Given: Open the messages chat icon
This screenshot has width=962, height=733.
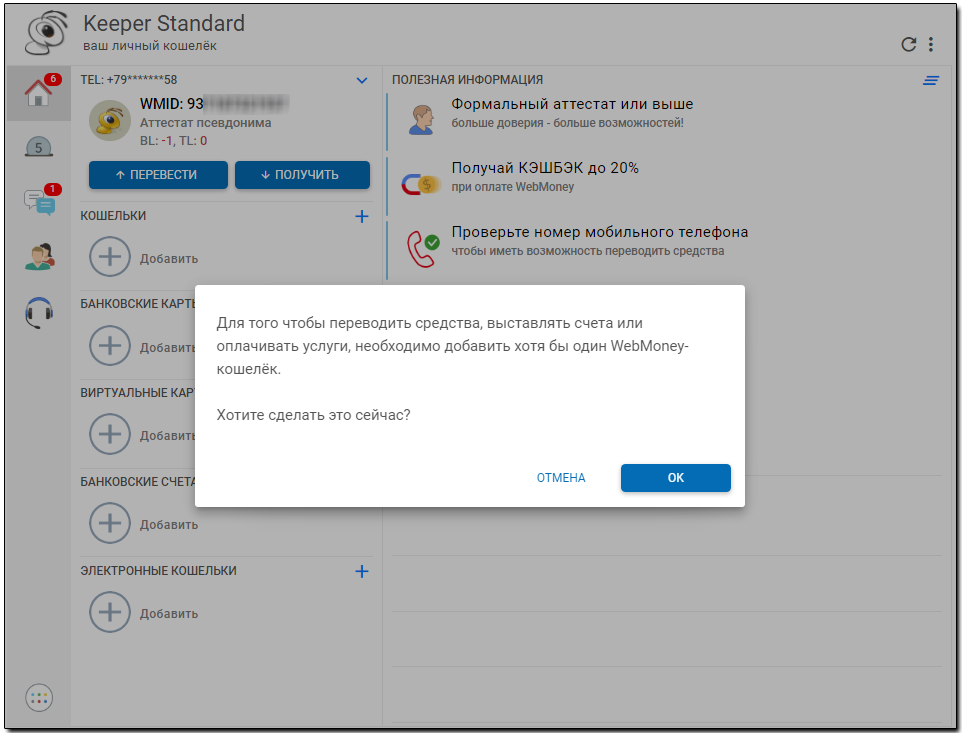Looking at the screenshot, I should (39, 201).
